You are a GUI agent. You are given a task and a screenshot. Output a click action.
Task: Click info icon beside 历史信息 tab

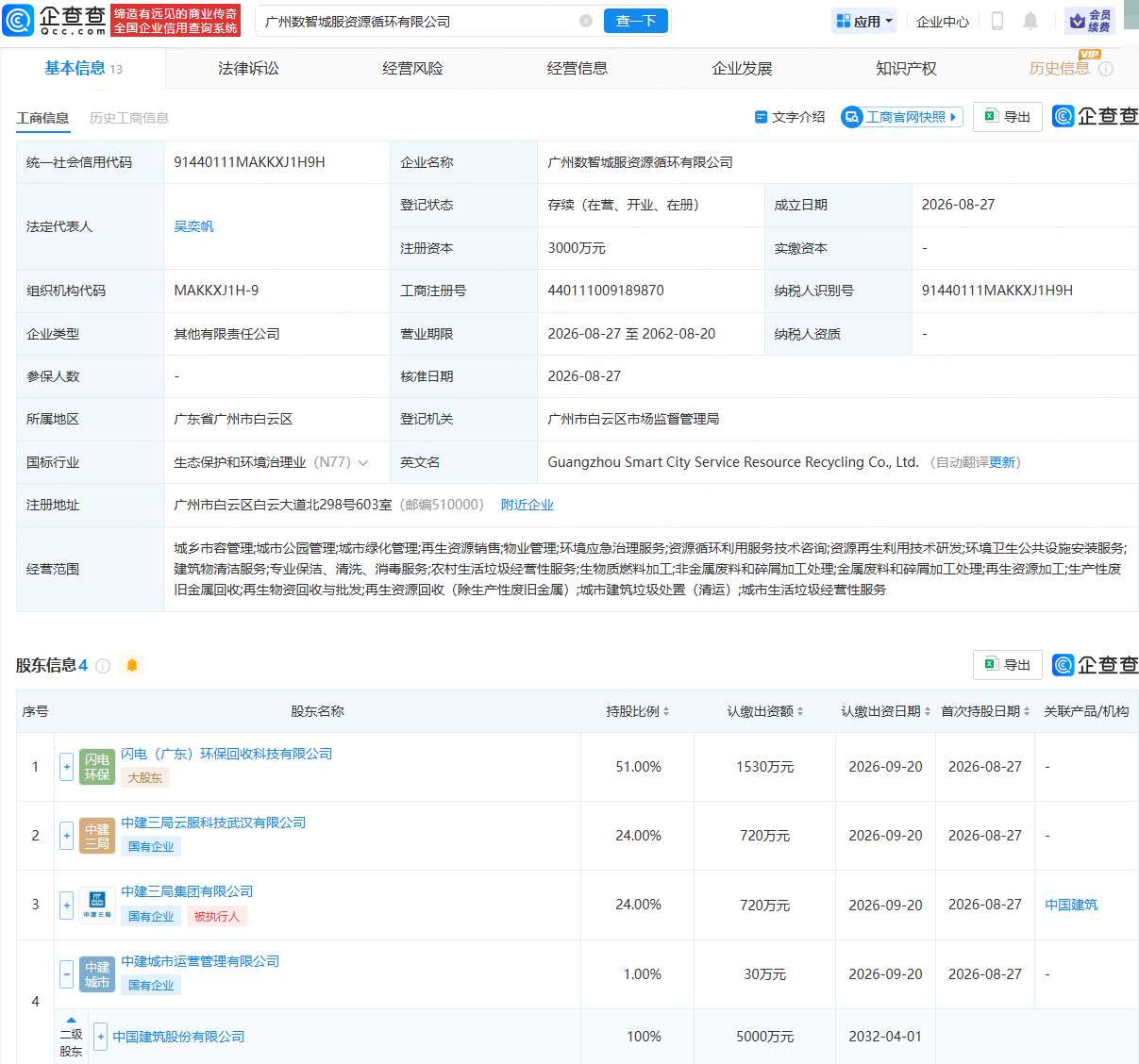tap(1106, 69)
